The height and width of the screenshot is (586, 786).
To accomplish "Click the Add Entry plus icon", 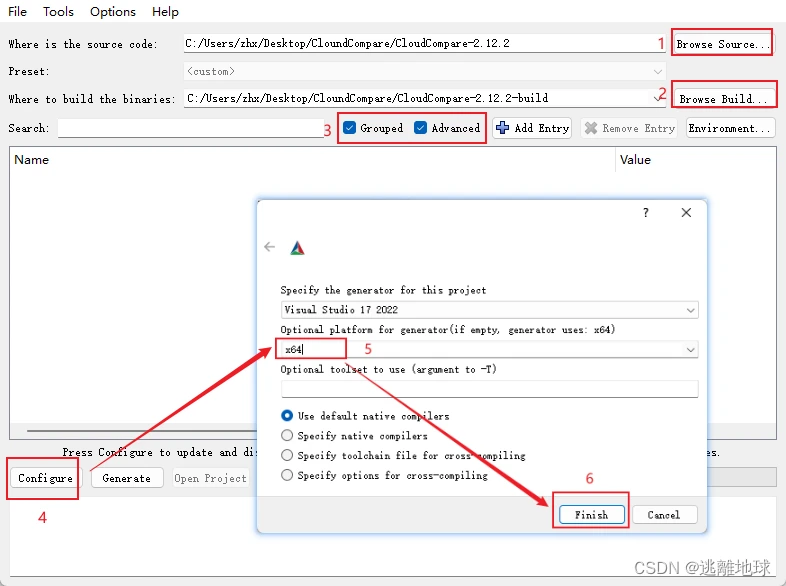I will tap(502, 128).
